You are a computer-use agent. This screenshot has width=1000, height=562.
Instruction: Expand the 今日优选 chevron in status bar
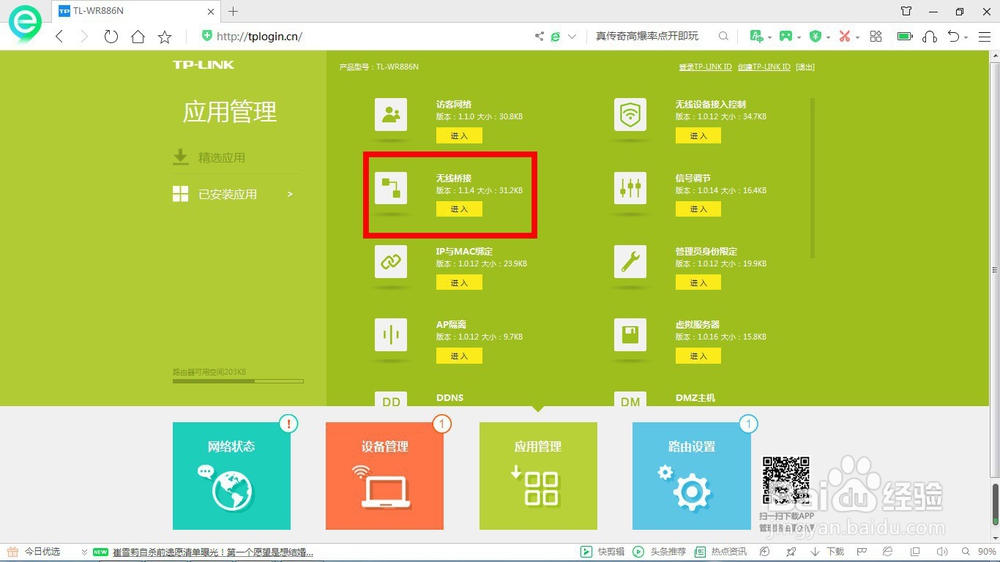pos(84,552)
